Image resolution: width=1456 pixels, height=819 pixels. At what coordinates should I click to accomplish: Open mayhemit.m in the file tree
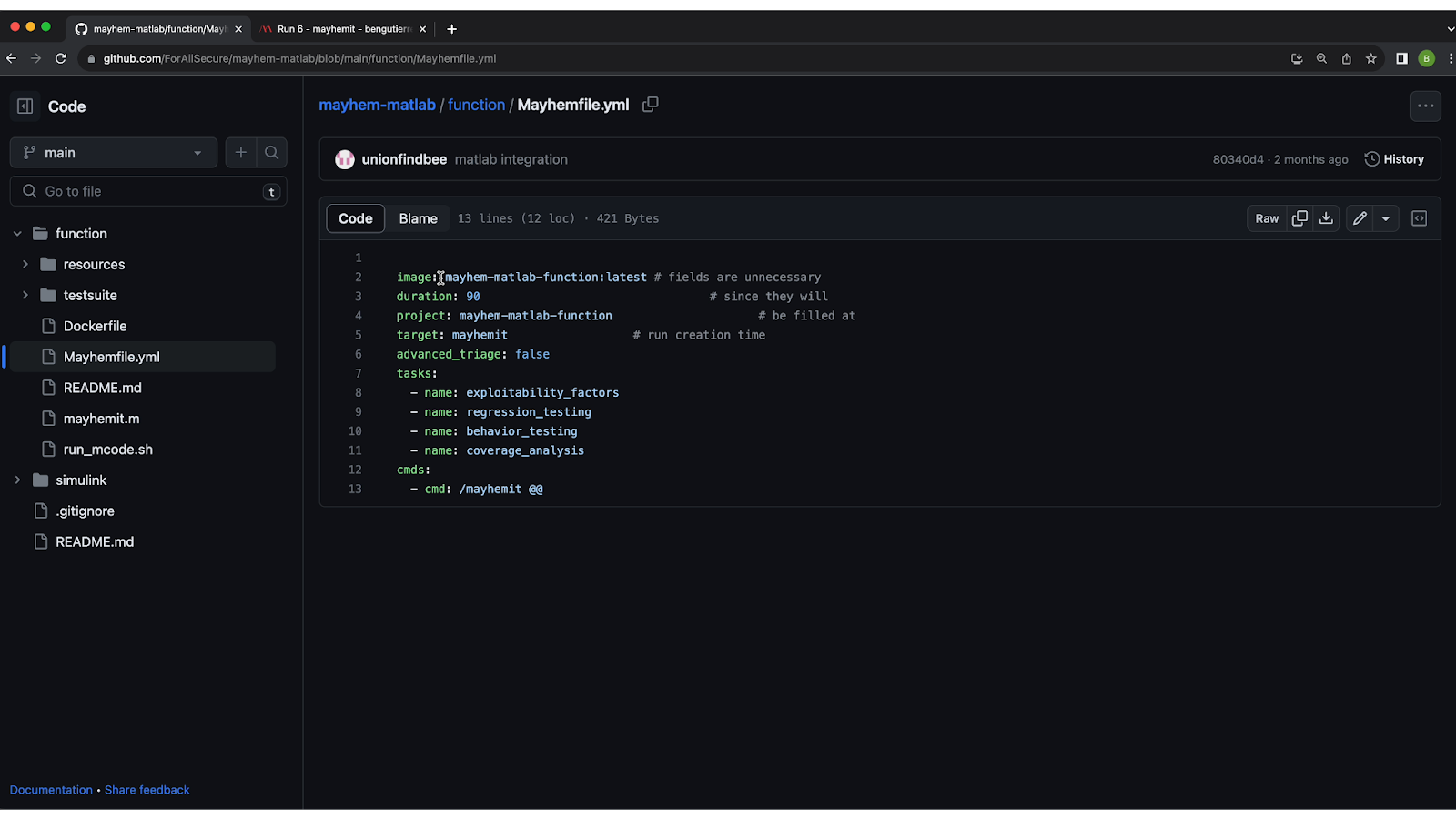pyautogui.click(x=101, y=419)
